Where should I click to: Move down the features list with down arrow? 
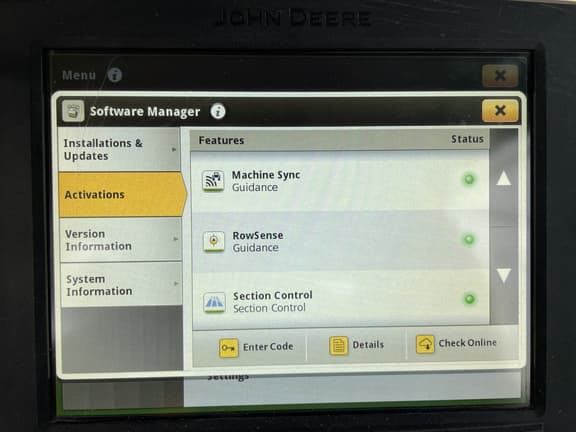tap(504, 275)
